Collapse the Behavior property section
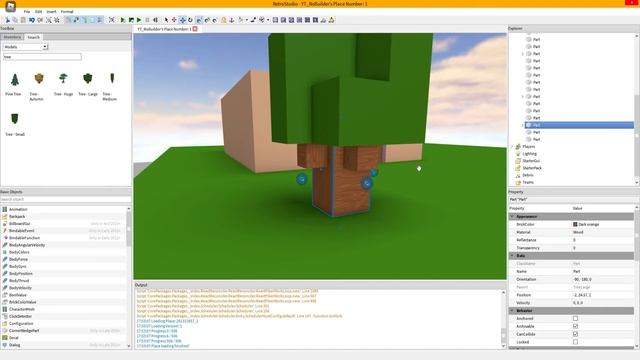 tap(513, 311)
